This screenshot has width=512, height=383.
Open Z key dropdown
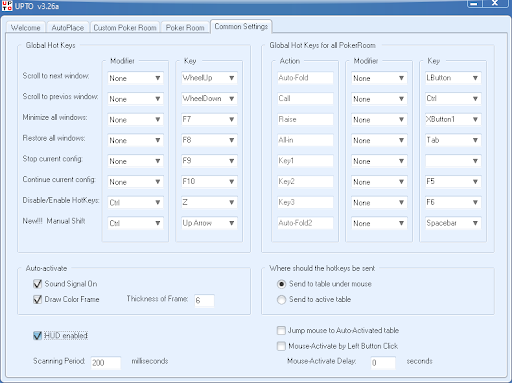[x=209, y=202]
